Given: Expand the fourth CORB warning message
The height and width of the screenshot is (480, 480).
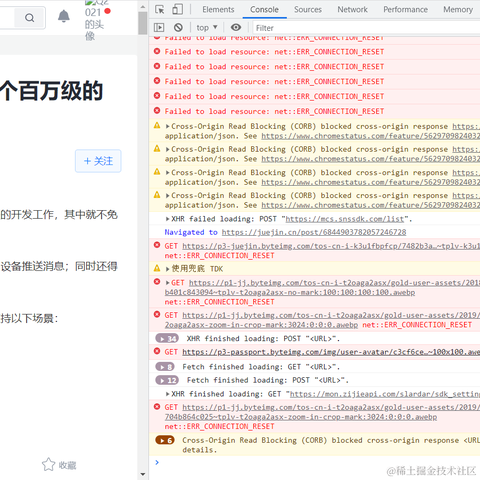Looking at the screenshot, I should [x=168, y=196].
